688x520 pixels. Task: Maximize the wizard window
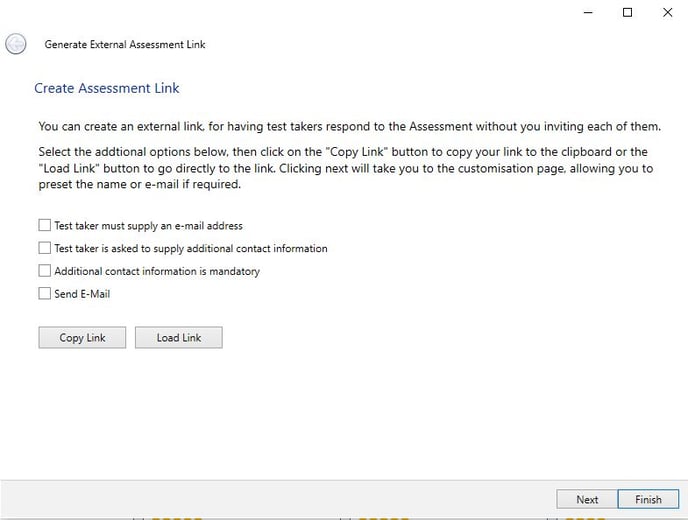627,12
